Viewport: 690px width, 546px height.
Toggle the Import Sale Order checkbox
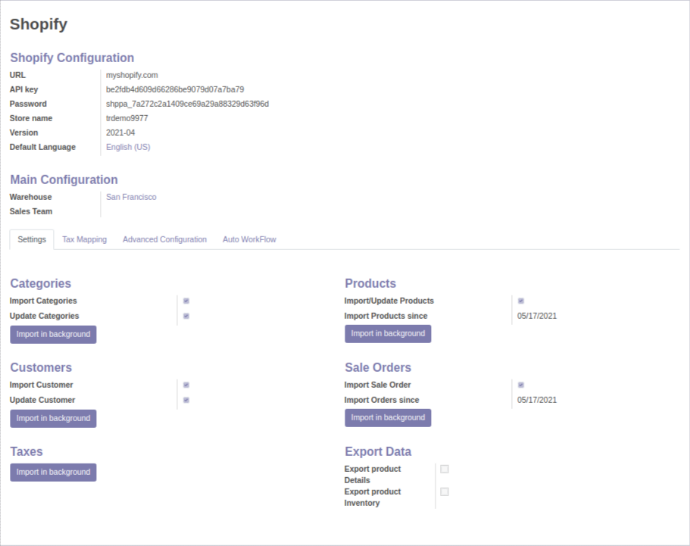click(521, 385)
